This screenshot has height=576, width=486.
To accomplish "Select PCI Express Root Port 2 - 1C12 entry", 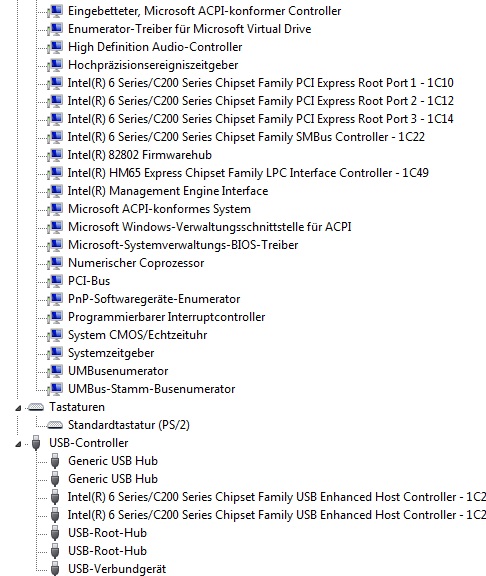I will click(261, 101).
